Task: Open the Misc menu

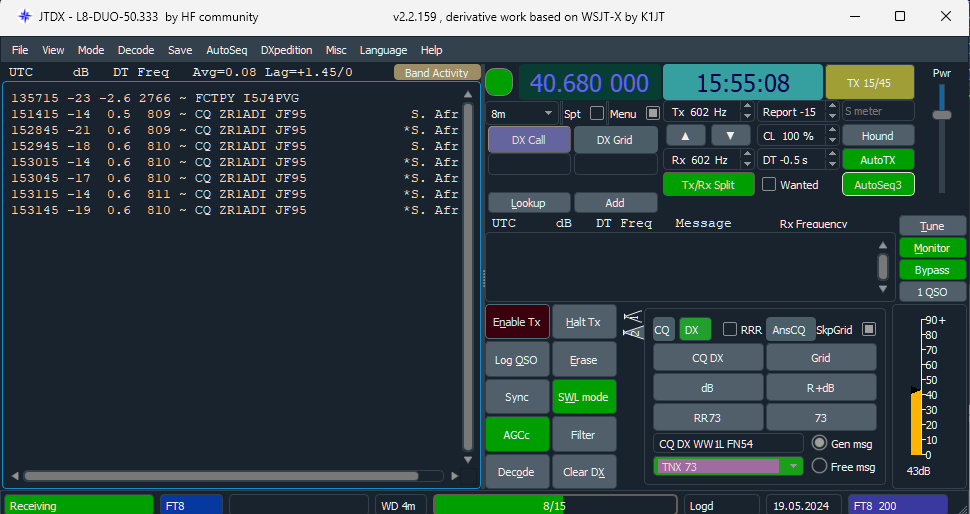Action: (x=337, y=50)
